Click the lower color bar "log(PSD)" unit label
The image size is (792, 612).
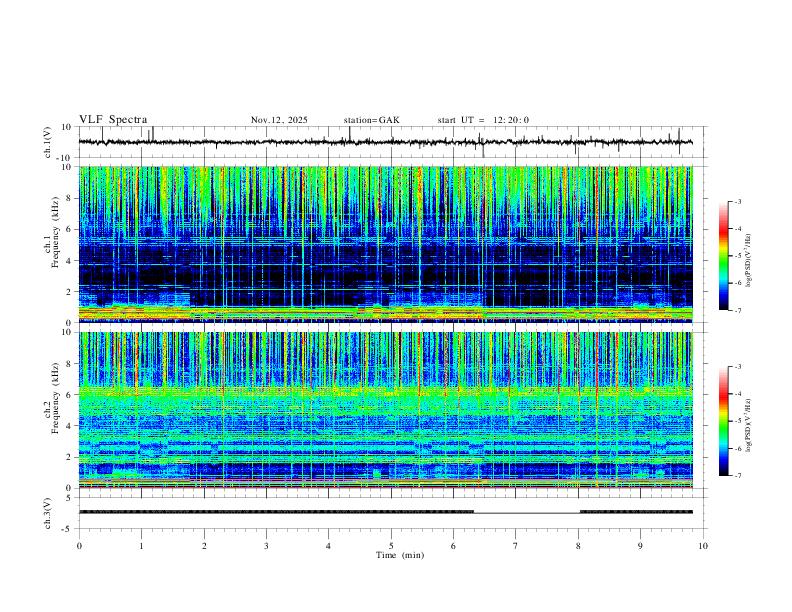pos(749,426)
